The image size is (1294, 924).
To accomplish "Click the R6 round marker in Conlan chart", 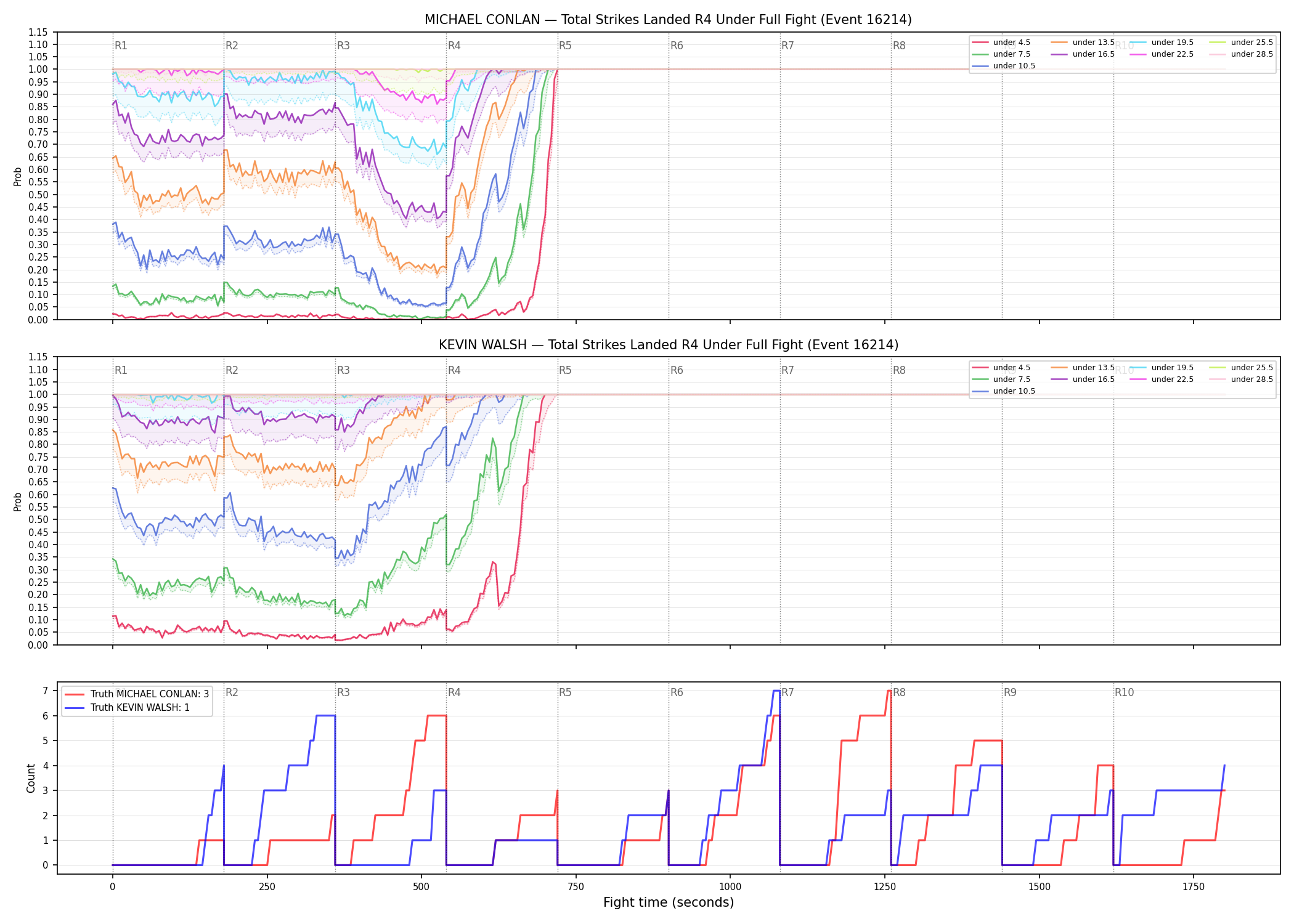I will (x=677, y=46).
